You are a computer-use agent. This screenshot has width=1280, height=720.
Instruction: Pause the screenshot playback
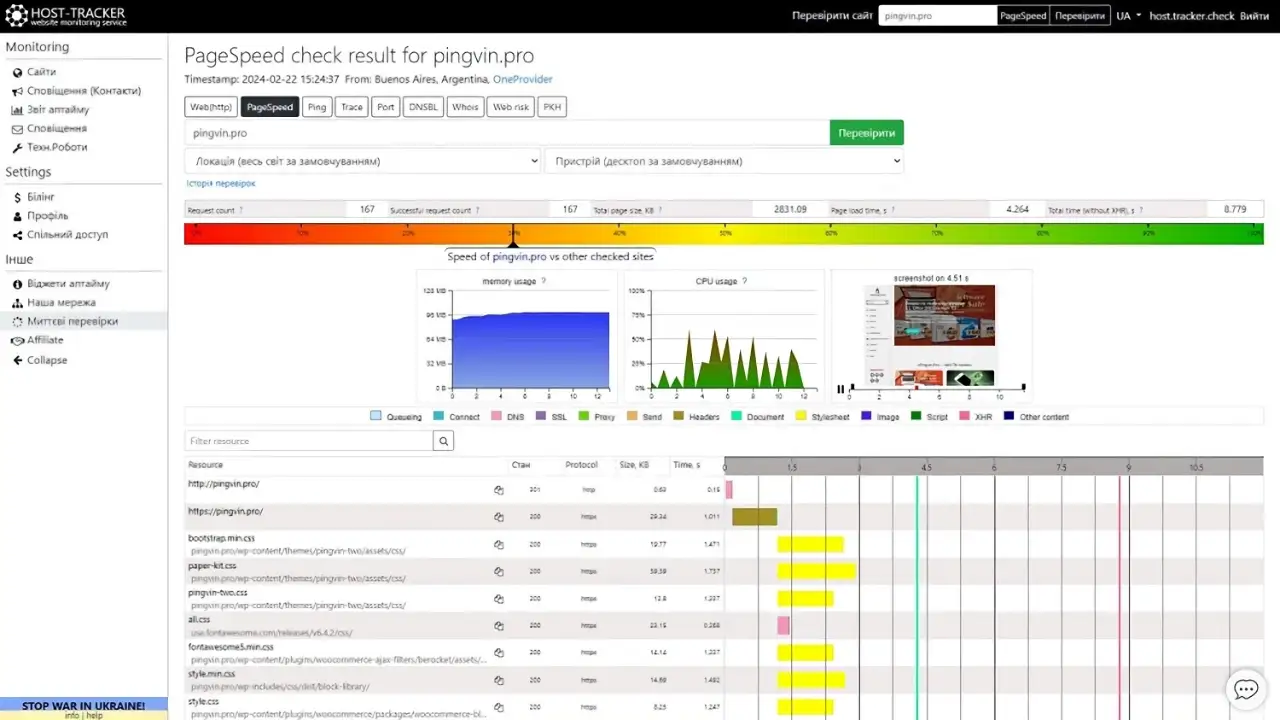pos(841,389)
